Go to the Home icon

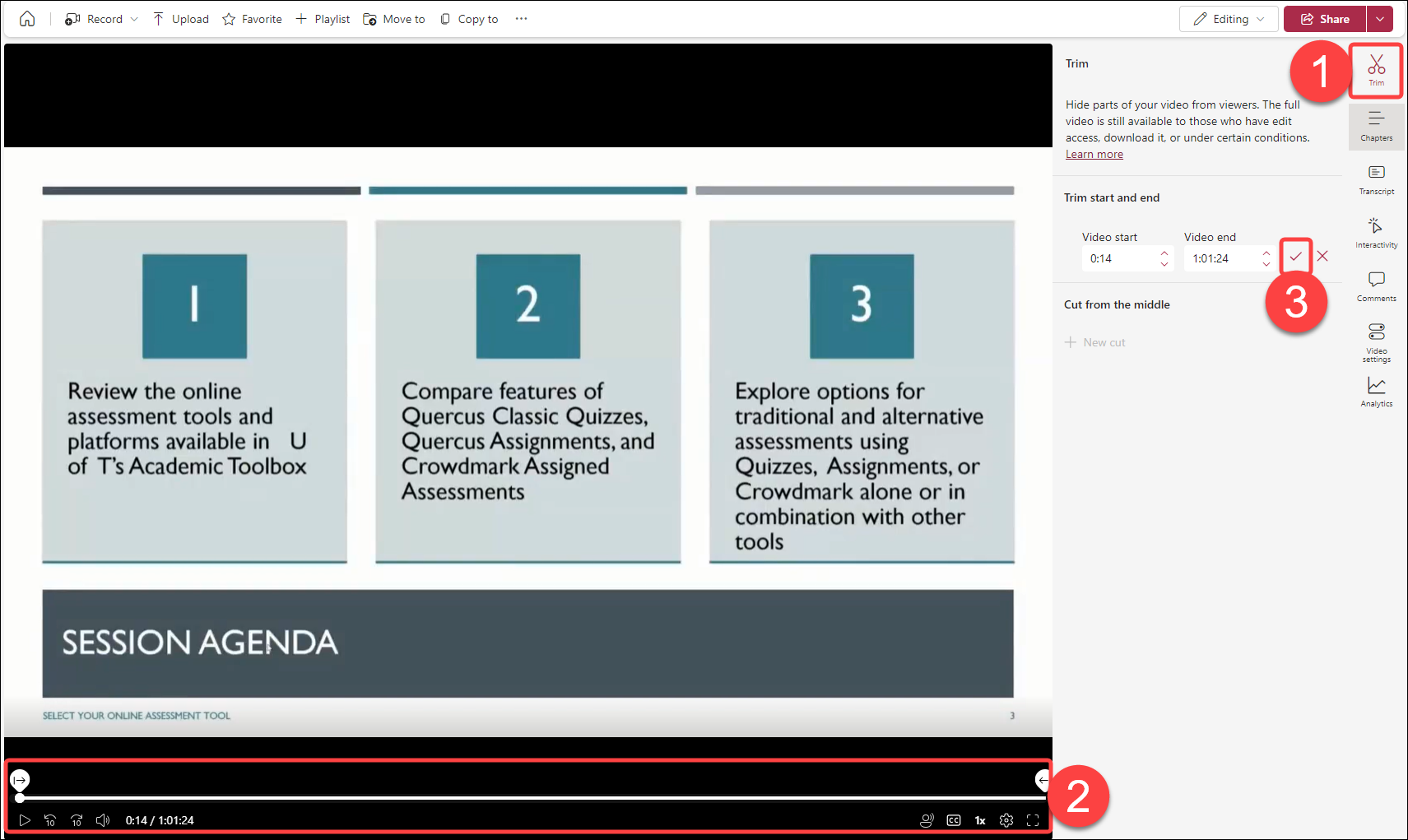pyautogui.click(x=27, y=19)
